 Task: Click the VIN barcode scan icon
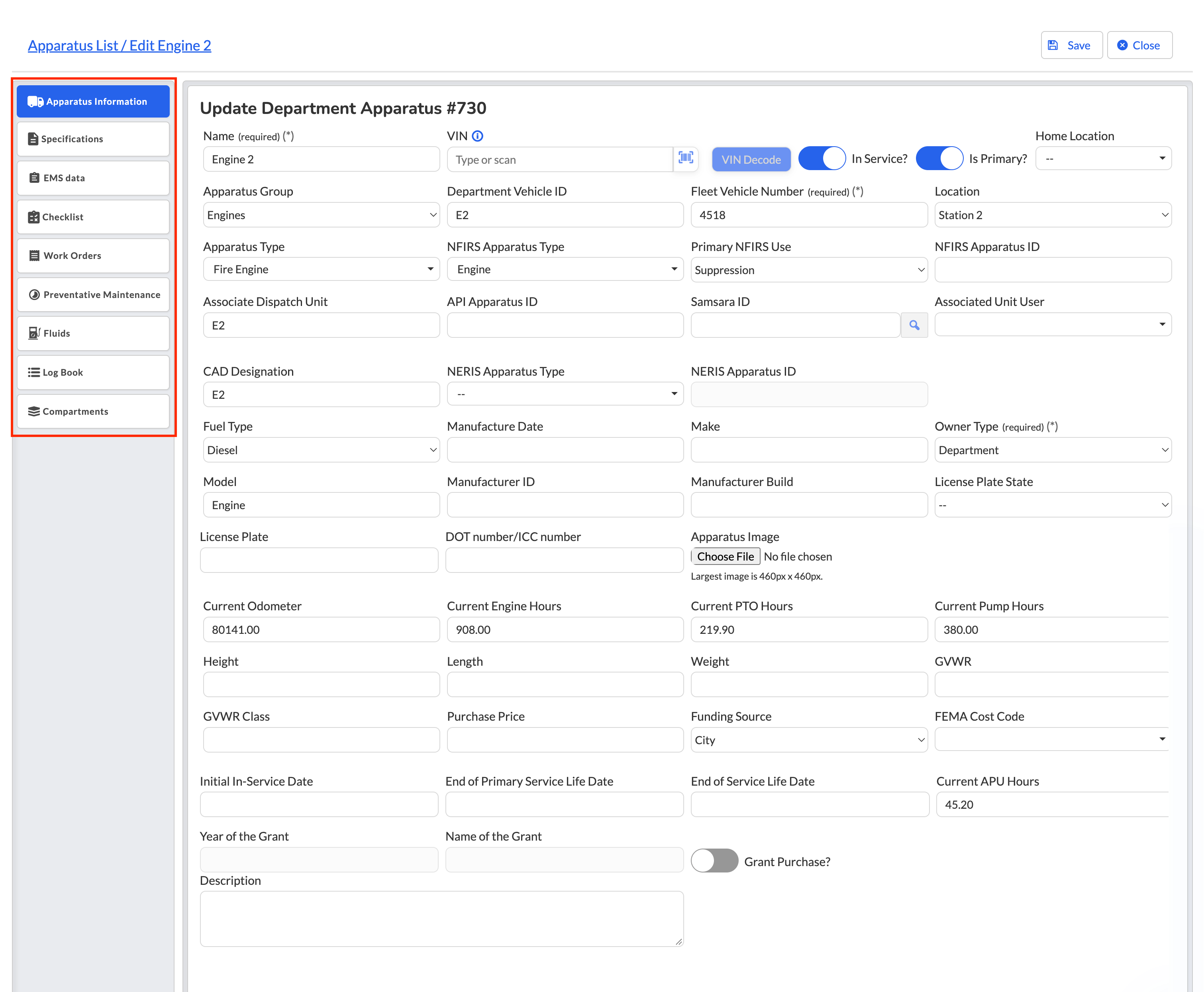[x=685, y=158]
